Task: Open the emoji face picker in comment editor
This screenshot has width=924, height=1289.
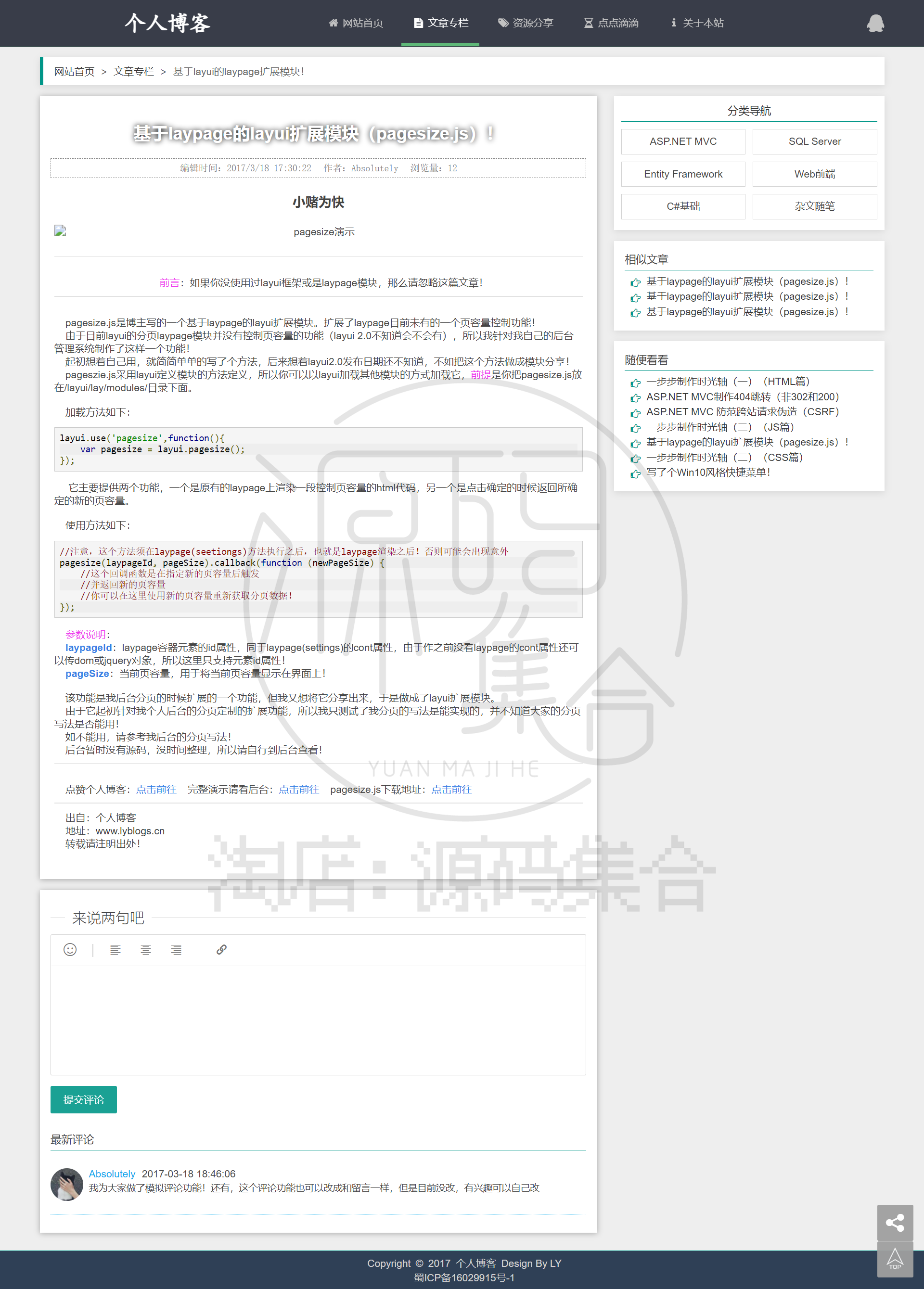Action: click(70, 950)
